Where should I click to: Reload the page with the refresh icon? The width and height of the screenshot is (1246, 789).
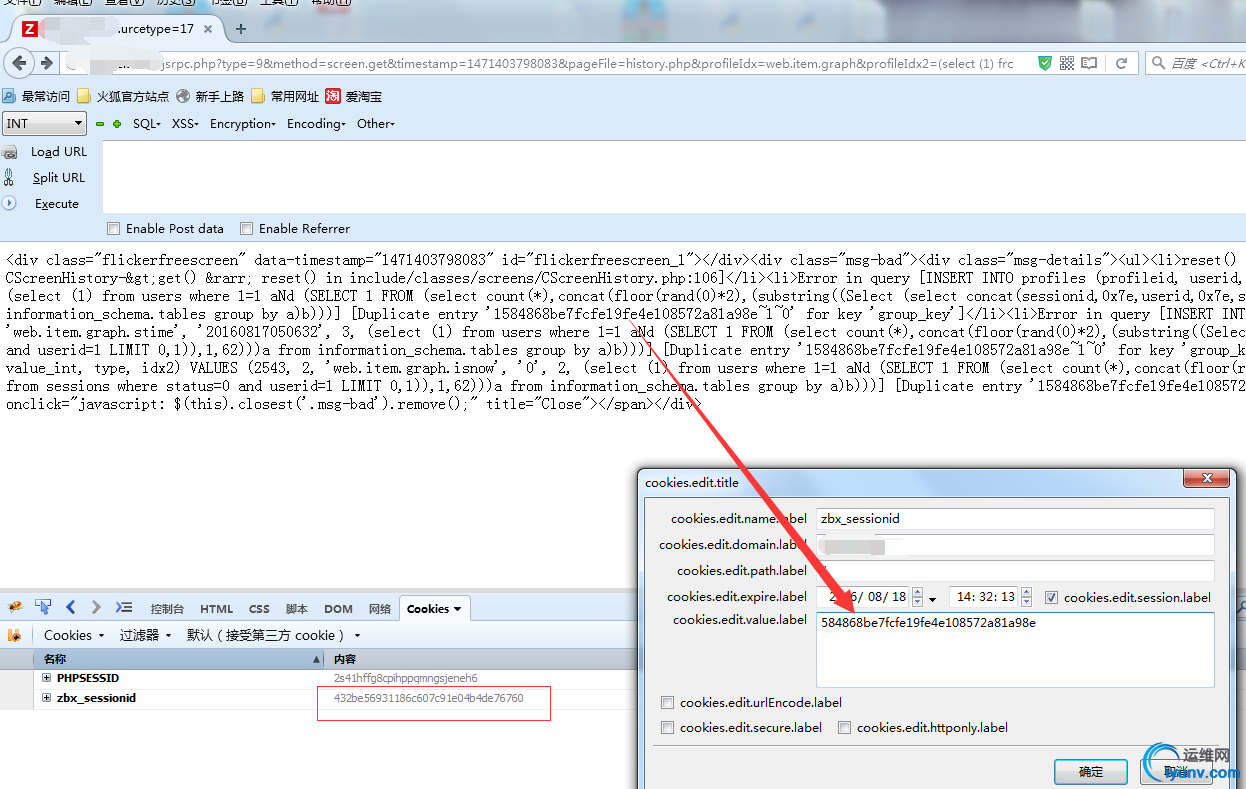[x=1122, y=63]
